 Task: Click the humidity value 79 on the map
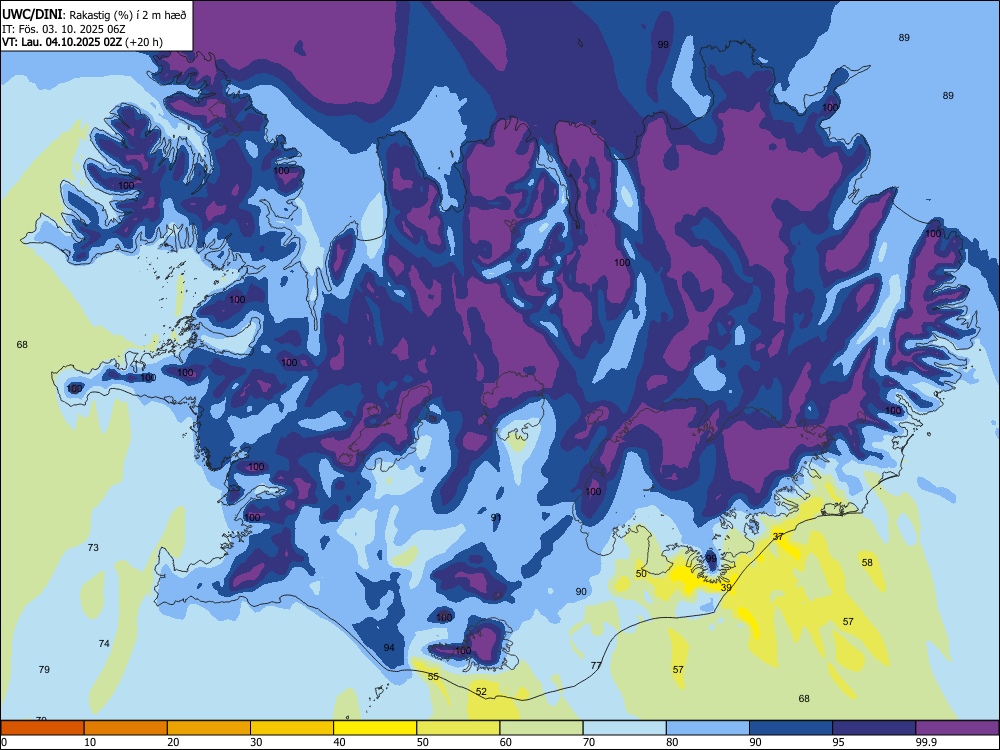(x=44, y=669)
